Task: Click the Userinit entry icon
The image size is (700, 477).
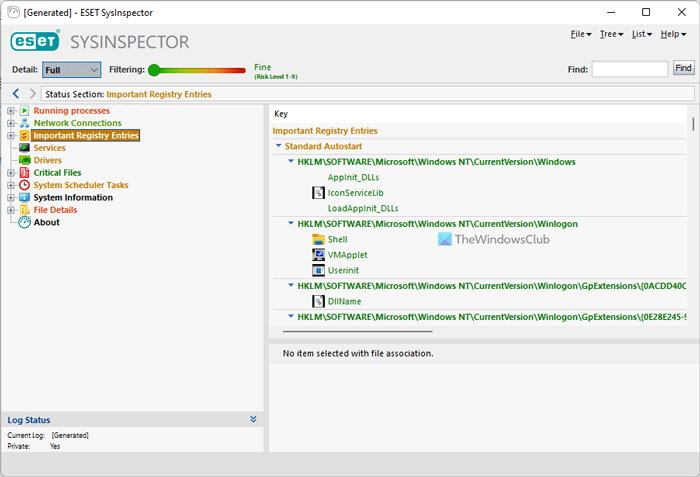Action: (318, 270)
